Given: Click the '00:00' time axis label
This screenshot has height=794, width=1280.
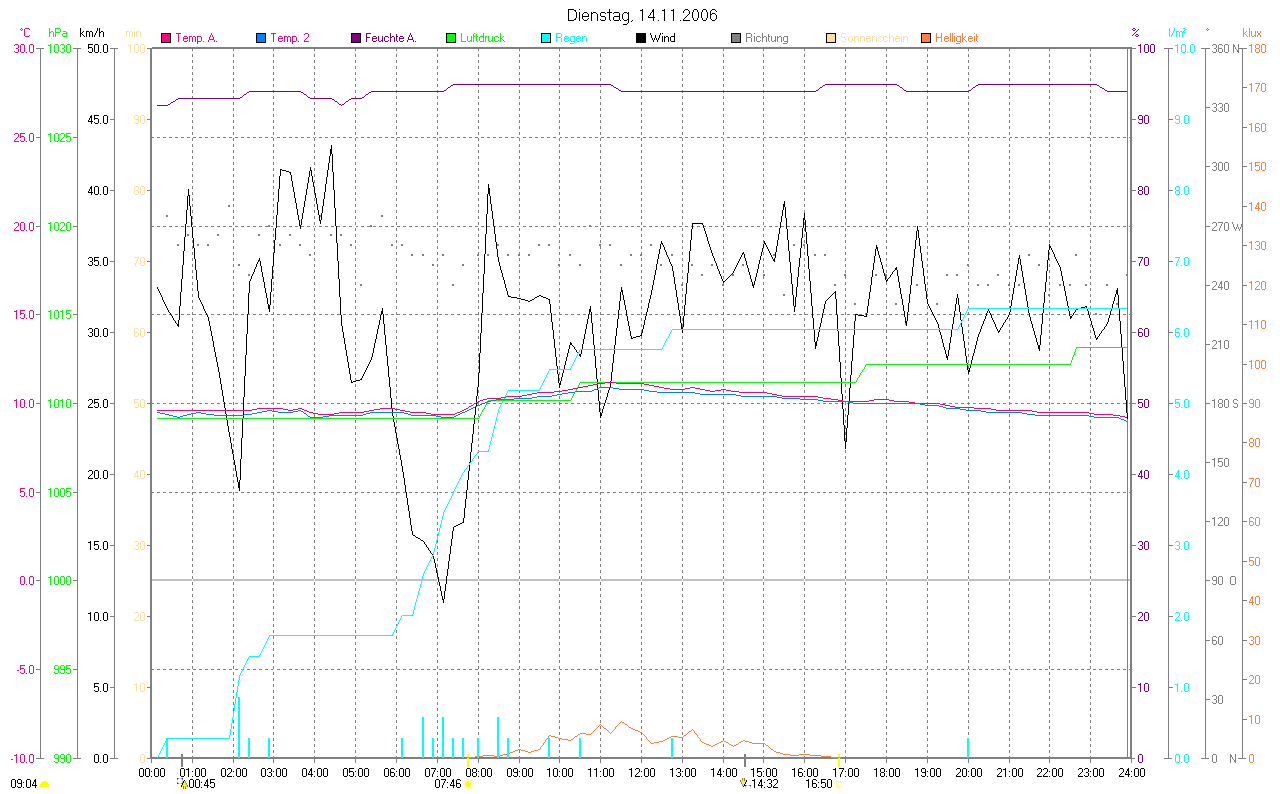Looking at the screenshot, I should 151,772.
